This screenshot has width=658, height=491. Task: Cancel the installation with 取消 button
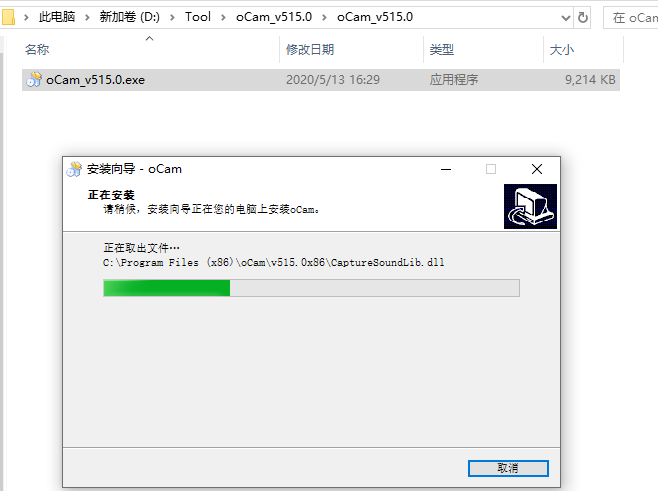(x=508, y=468)
